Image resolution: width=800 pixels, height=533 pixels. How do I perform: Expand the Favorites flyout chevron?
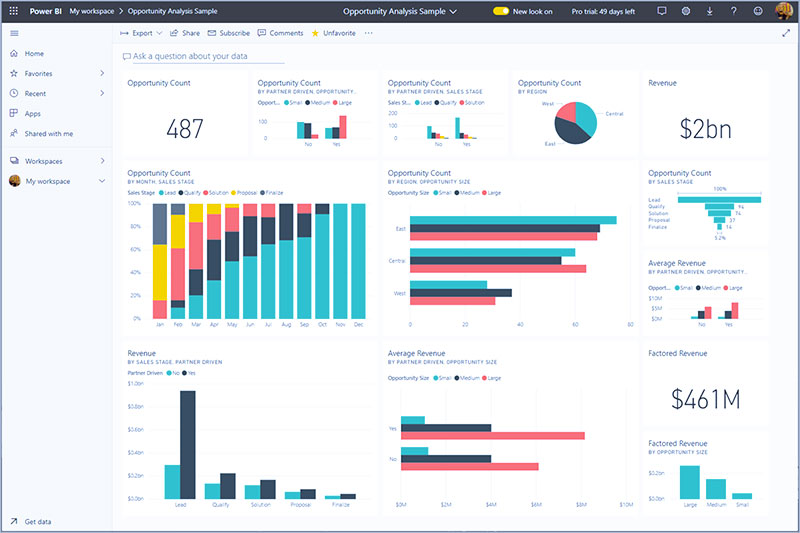tap(102, 73)
